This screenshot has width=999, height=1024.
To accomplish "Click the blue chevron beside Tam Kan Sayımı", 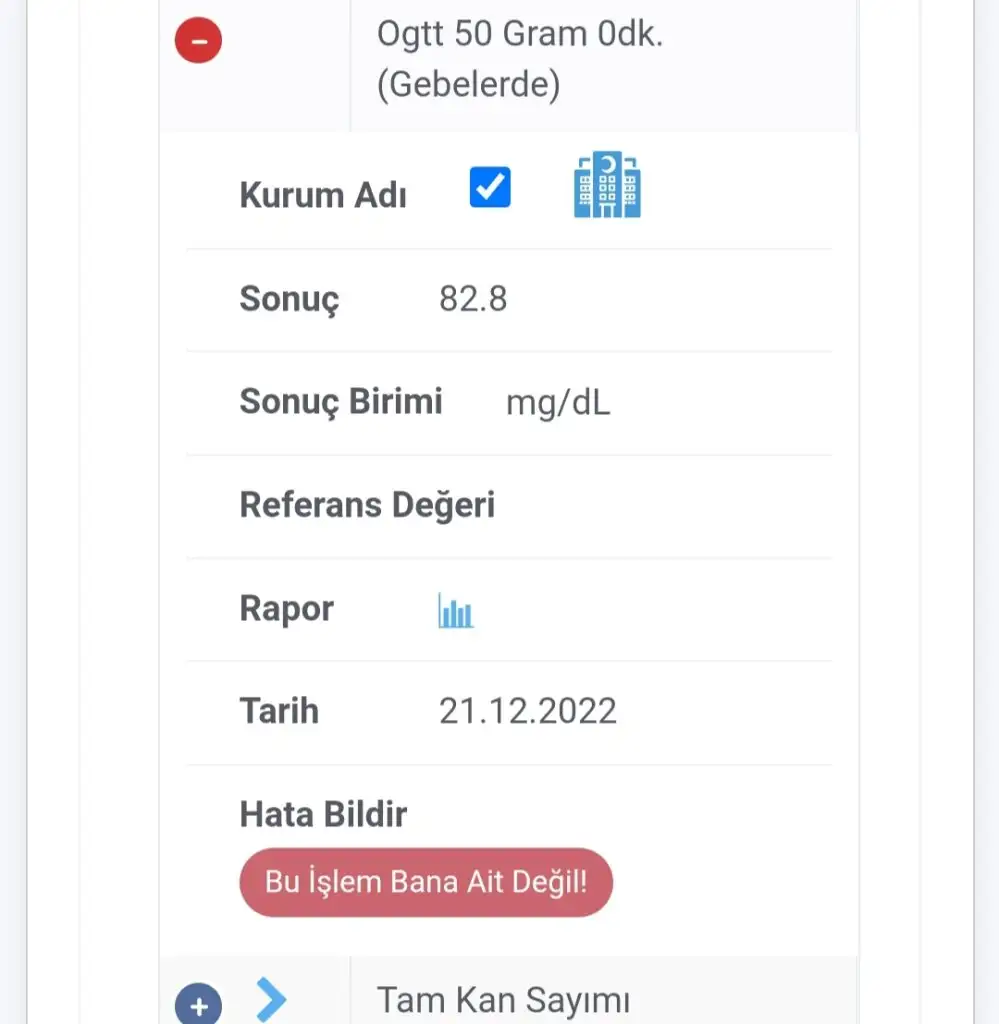I will (x=271, y=999).
